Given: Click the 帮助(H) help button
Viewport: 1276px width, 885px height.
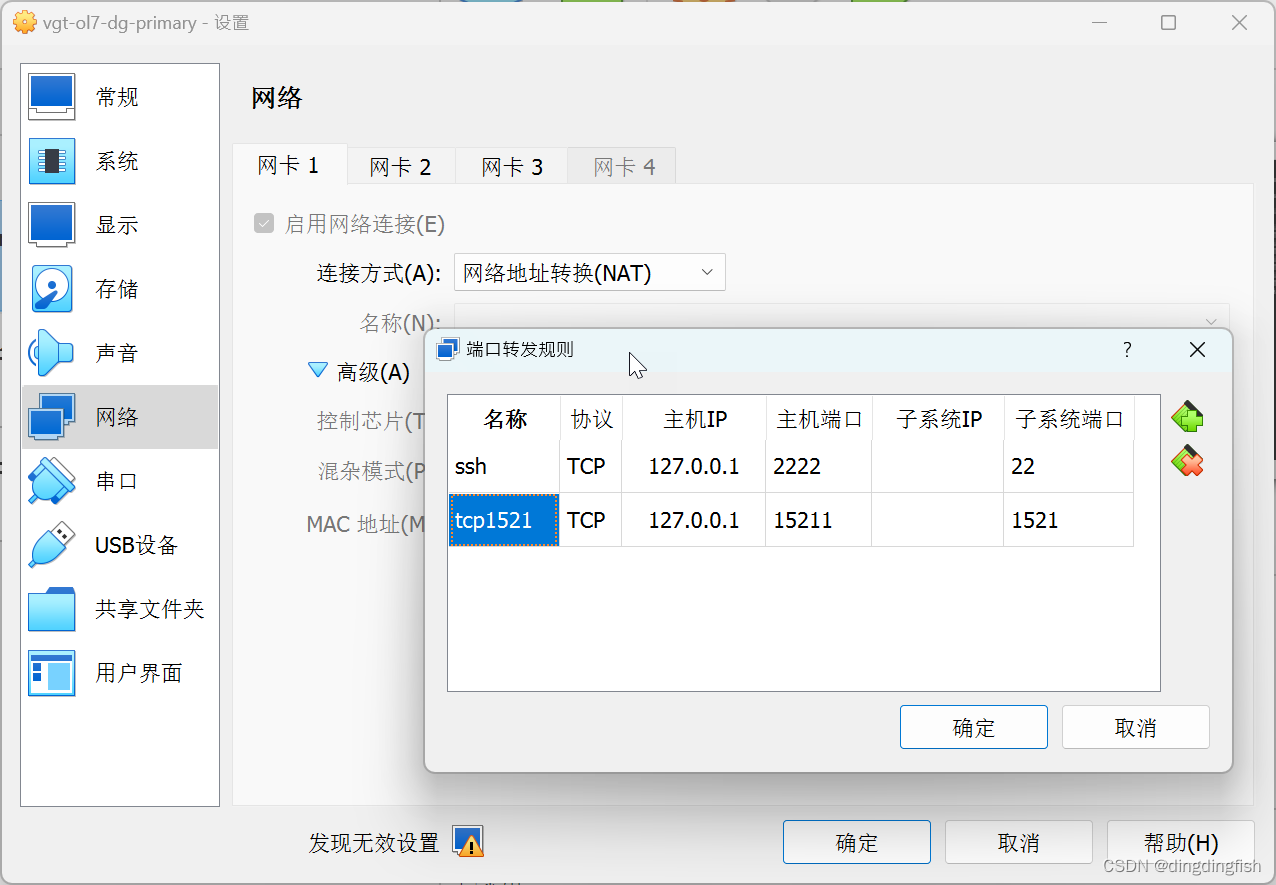Looking at the screenshot, I should click(1181, 842).
